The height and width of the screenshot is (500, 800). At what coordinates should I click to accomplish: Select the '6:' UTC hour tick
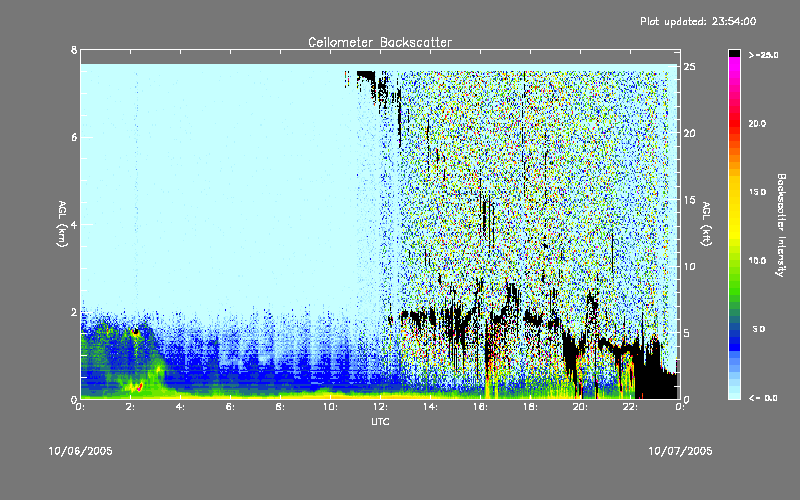pos(231,407)
